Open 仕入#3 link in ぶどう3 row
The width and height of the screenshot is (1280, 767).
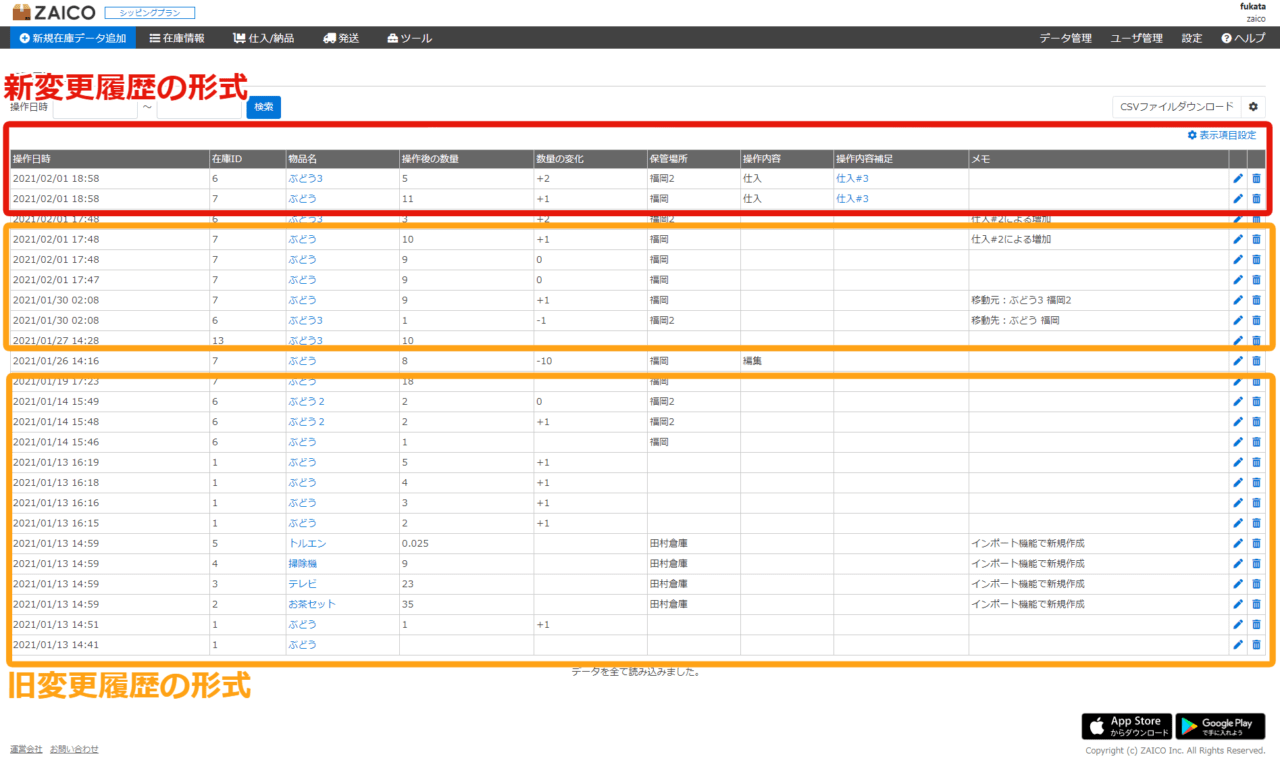852,179
